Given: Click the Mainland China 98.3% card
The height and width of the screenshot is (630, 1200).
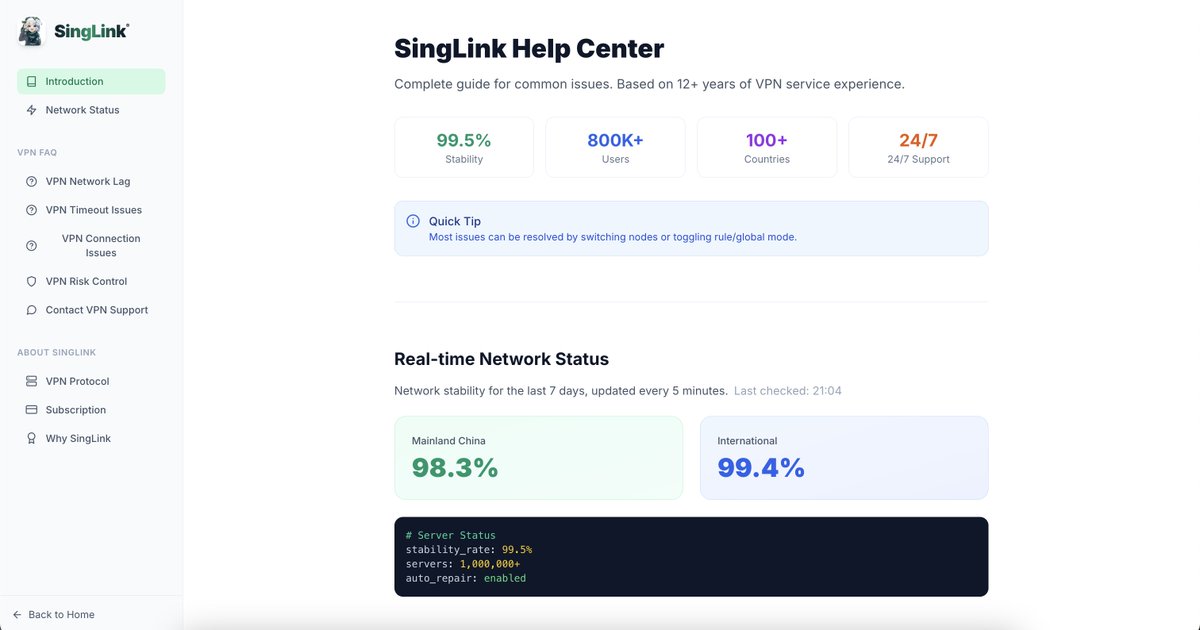Looking at the screenshot, I should coord(539,458).
